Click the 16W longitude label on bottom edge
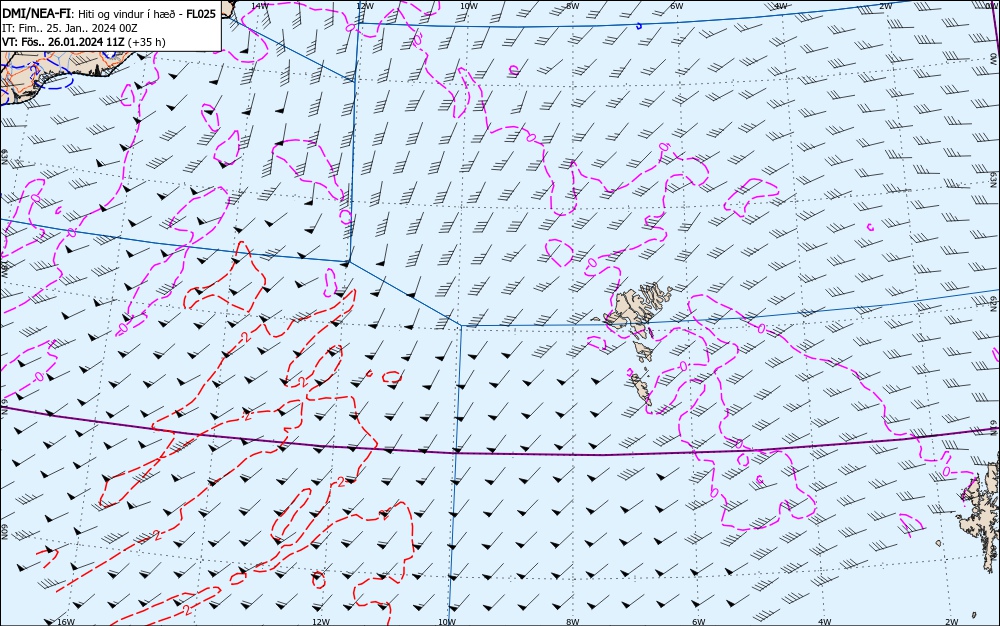Image resolution: width=1000 pixels, height=626 pixels. pyautogui.click(x=66, y=622)
